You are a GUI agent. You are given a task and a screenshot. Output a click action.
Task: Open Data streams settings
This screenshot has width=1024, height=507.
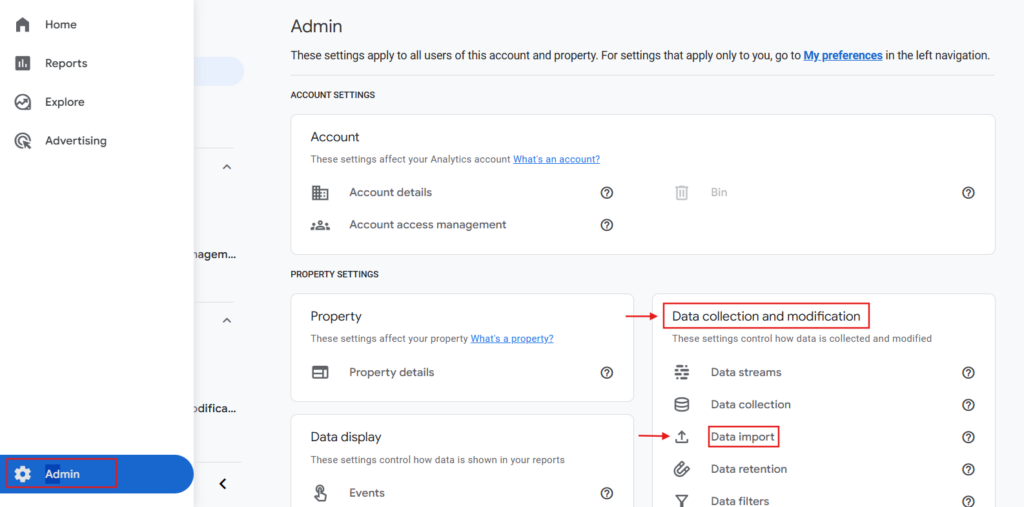coord(745,372)
